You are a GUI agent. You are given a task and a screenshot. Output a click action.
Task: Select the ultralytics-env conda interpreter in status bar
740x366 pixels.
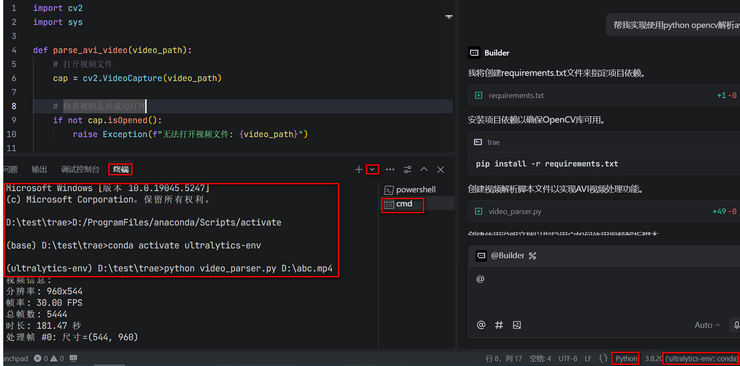point(701,358)
